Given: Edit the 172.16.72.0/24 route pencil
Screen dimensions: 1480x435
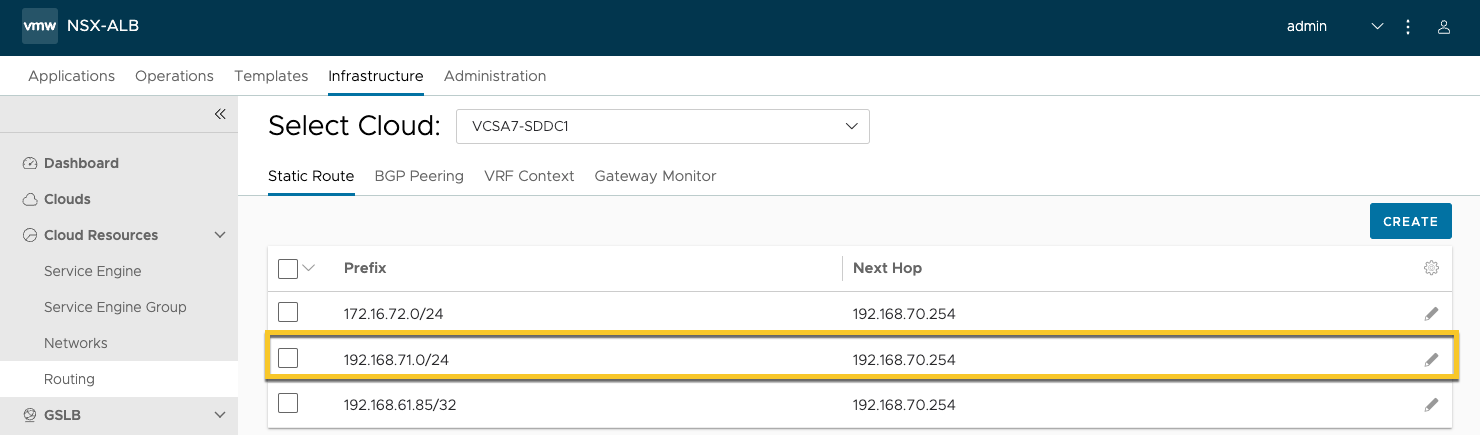Looking at the screenshot, I should [1431, 314].
